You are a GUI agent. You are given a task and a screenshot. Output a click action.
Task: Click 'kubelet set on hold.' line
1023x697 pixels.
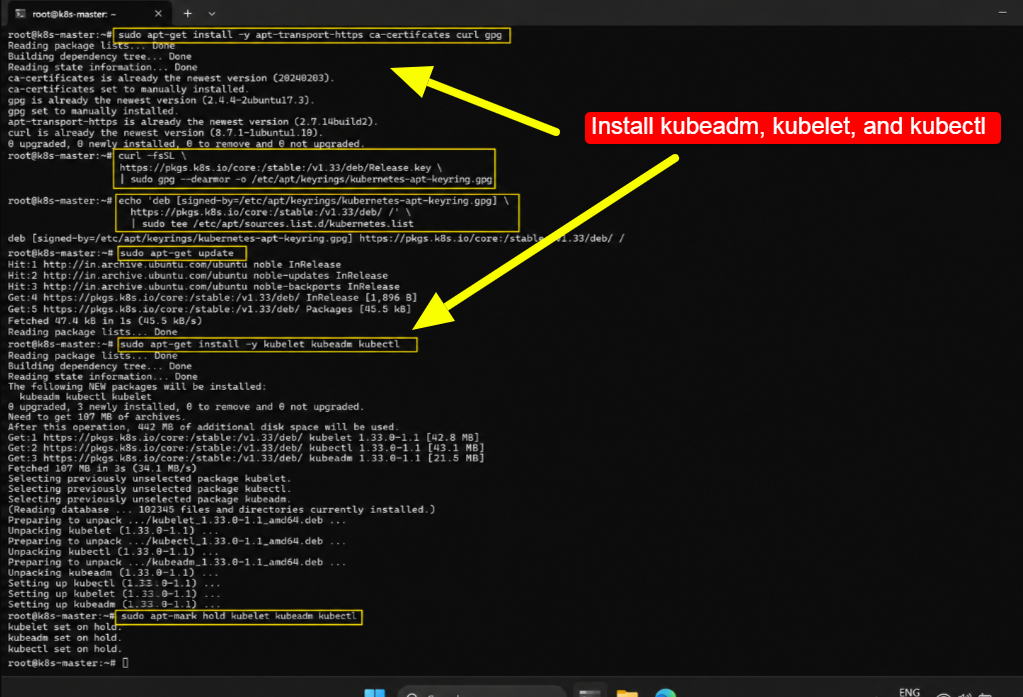[x=65, y=627]
